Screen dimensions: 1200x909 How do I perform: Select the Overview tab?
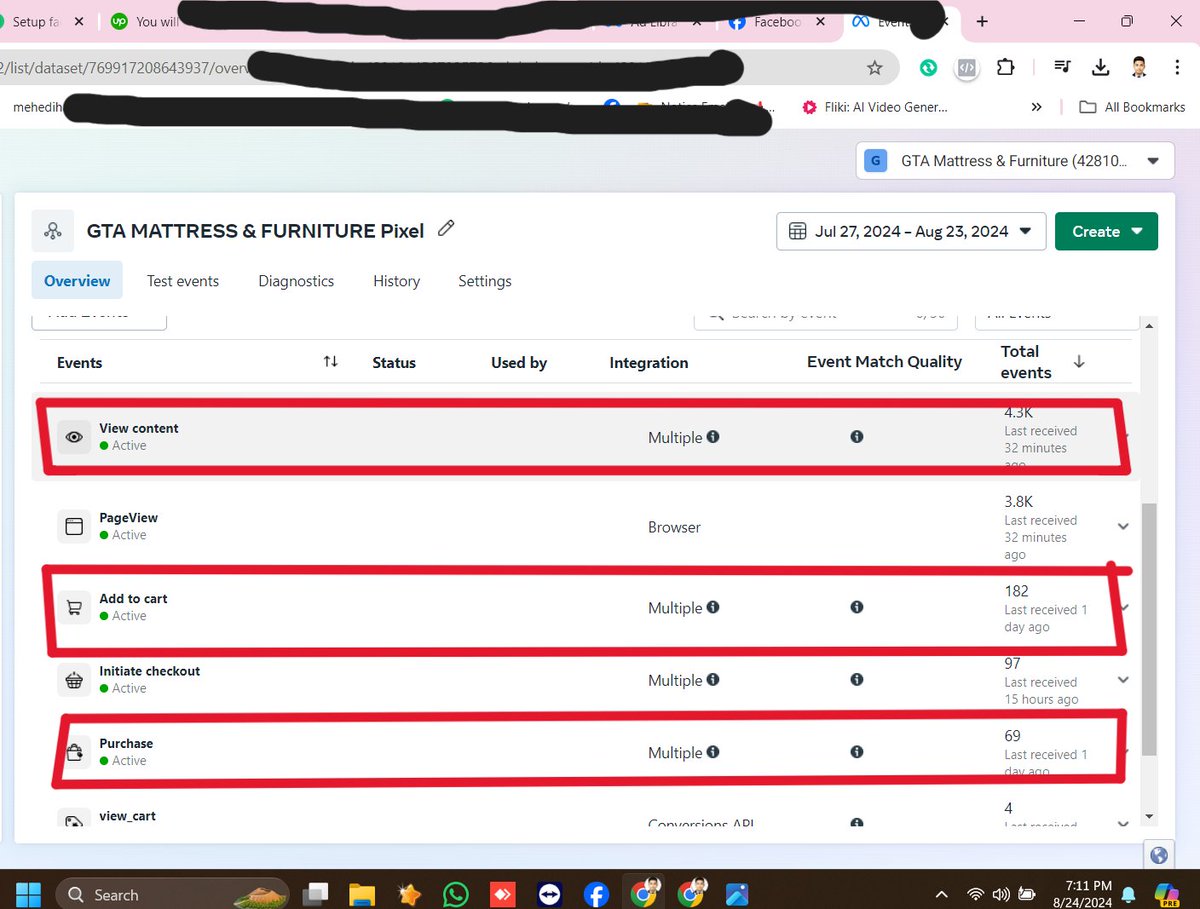(77, 281)
